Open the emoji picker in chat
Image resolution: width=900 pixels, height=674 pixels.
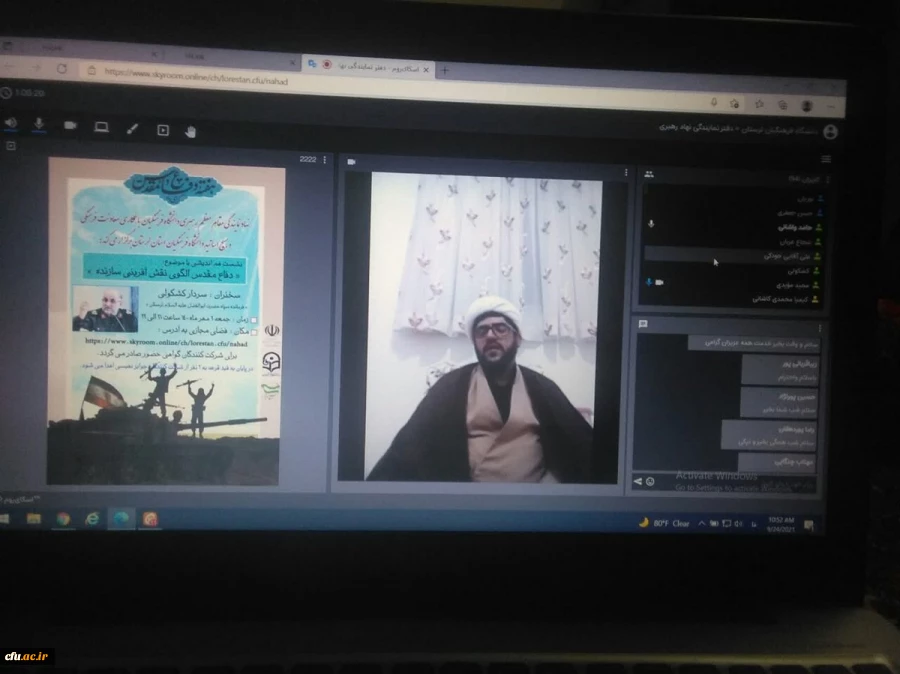(650, 482)
